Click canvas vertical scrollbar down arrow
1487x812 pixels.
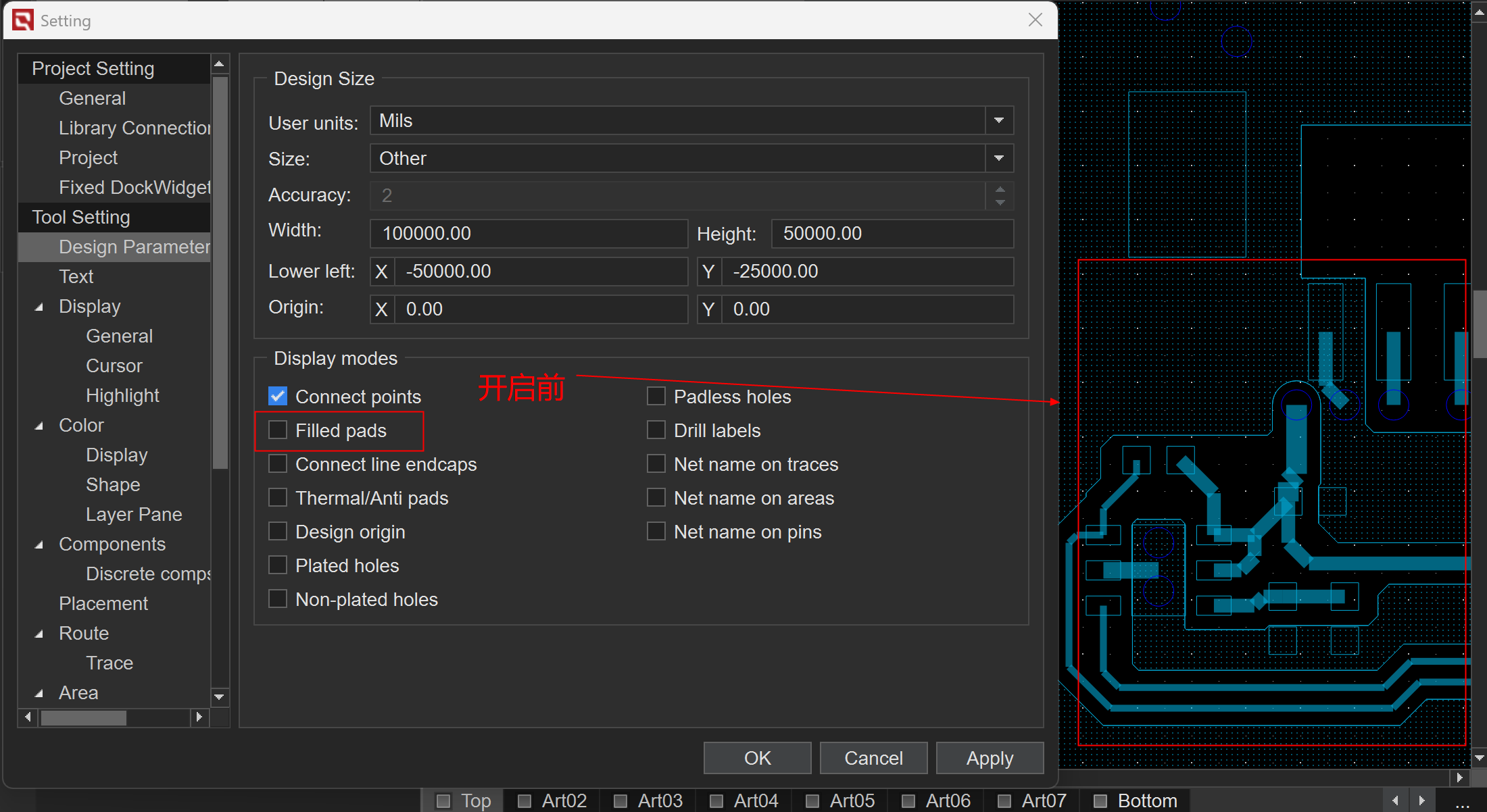click(x=1480, y=758)
